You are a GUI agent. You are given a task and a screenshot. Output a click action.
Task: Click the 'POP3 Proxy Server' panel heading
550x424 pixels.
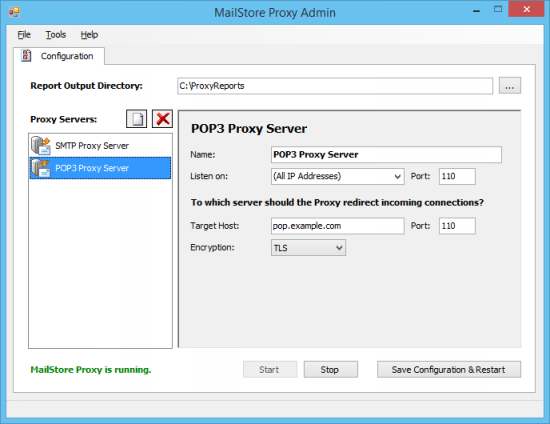coord(249,129)
